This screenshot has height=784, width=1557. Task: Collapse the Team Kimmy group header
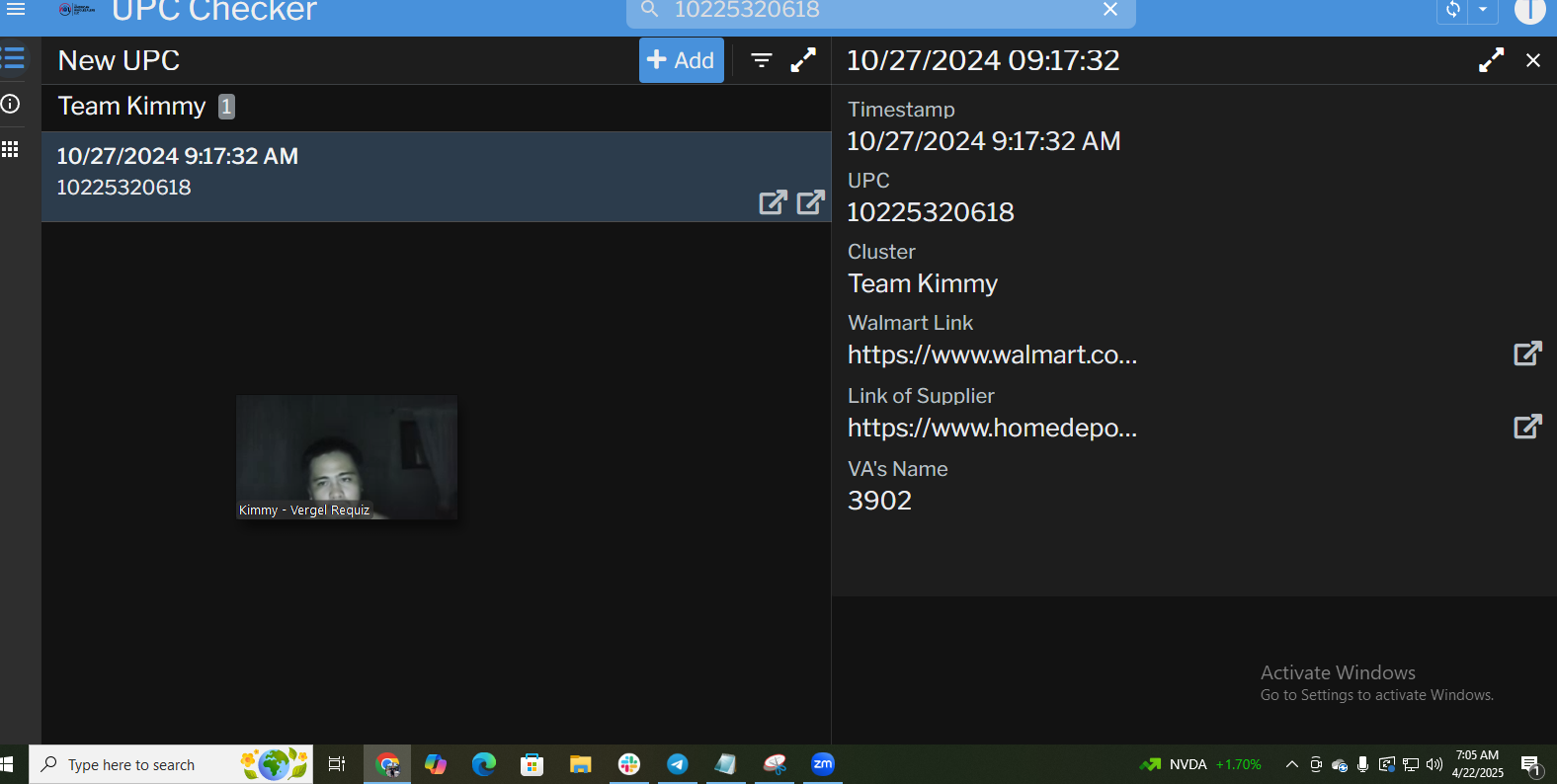pos(132,107)
